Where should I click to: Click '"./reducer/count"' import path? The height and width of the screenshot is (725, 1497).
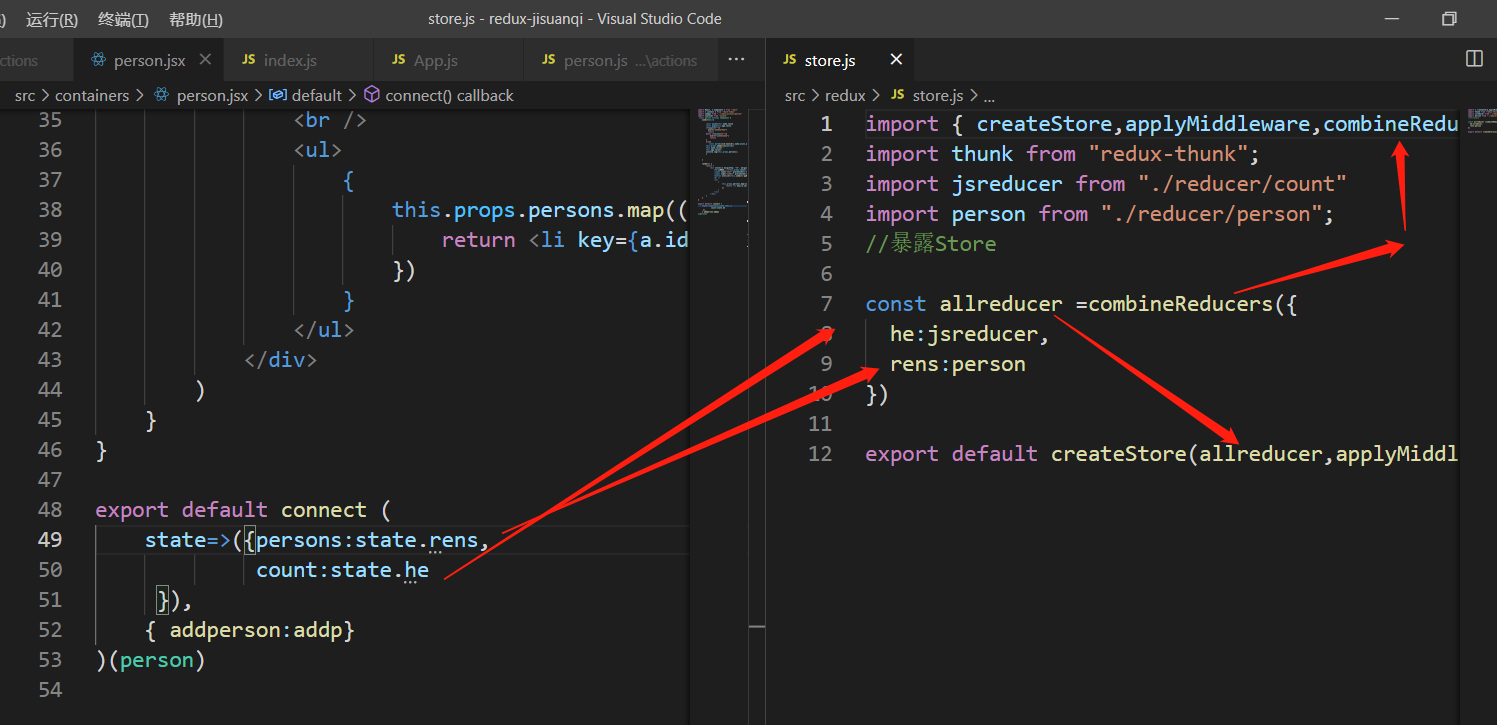(1243, 184)
